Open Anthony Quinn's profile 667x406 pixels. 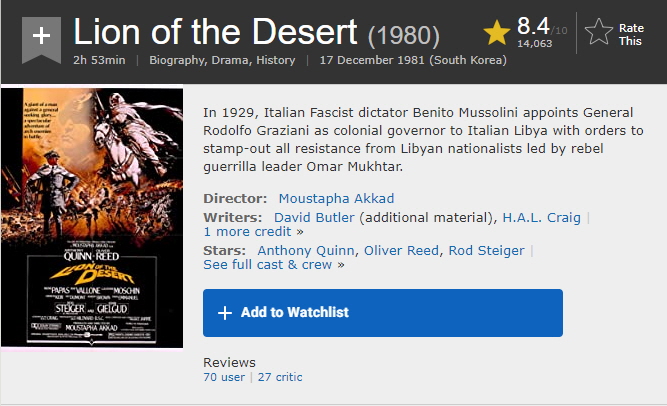coord(306,250)
